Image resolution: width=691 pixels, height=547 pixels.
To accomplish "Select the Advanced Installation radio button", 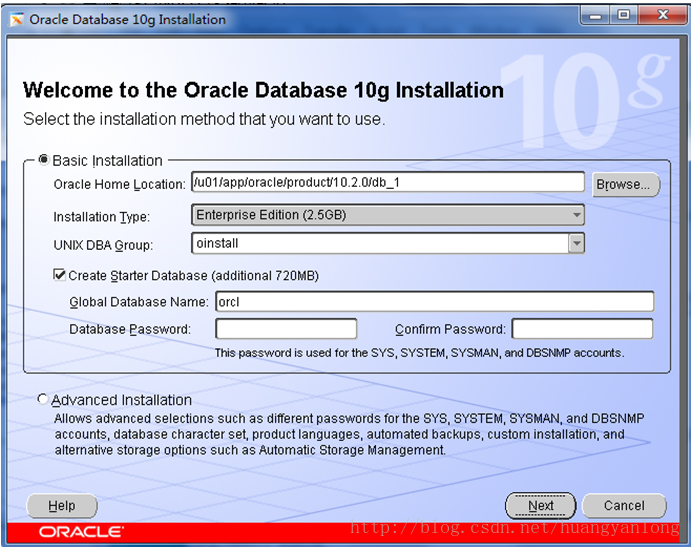I will (43, 399).
